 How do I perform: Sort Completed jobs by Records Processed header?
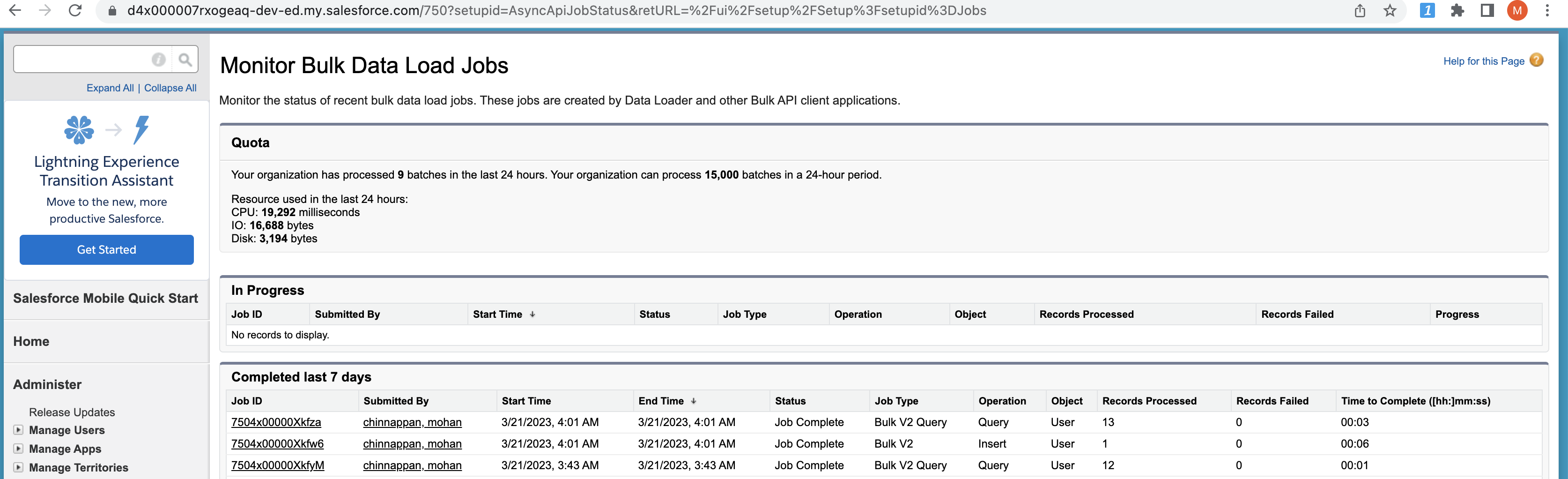1149,401
